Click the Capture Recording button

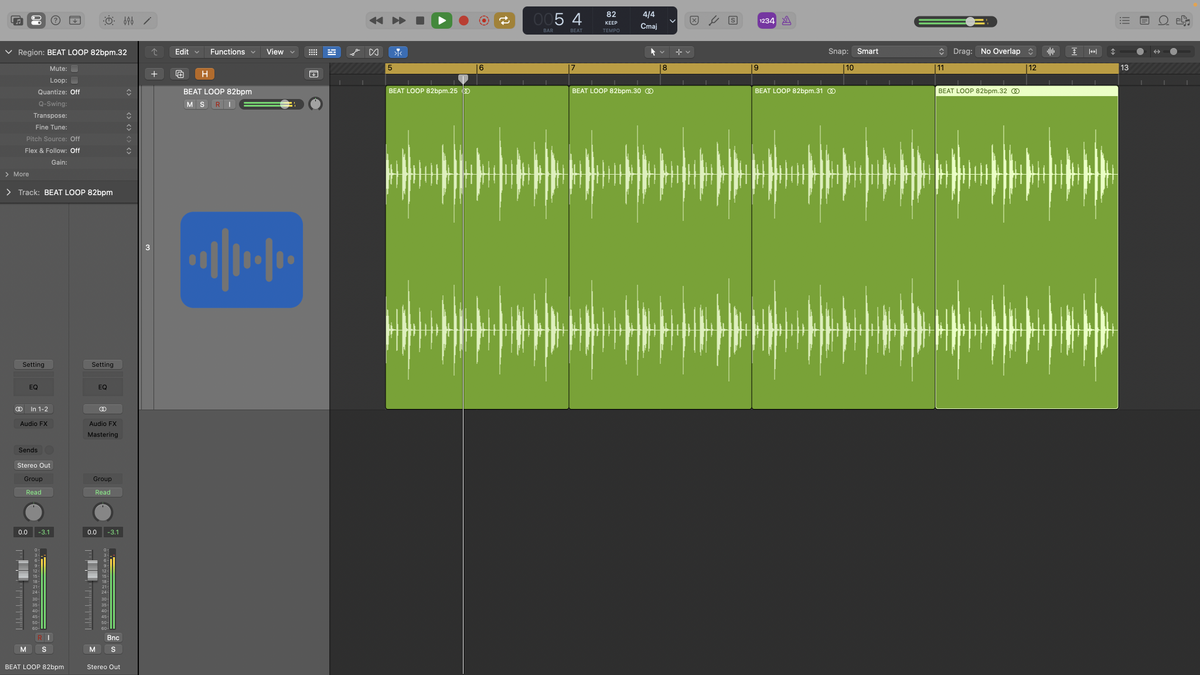pyautogui.click(x=484, y=20)
